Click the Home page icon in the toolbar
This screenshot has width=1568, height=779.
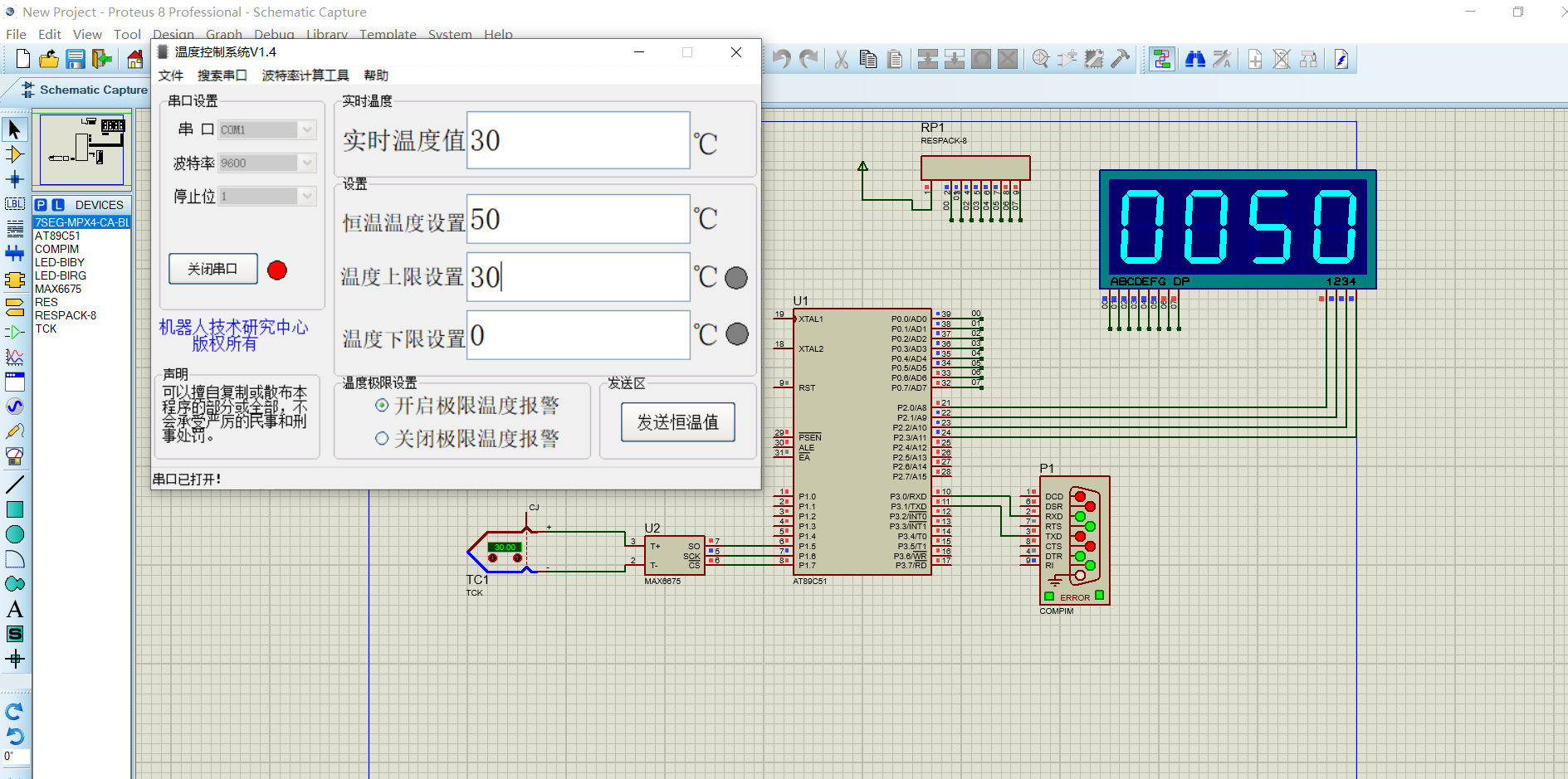point(134,59)
